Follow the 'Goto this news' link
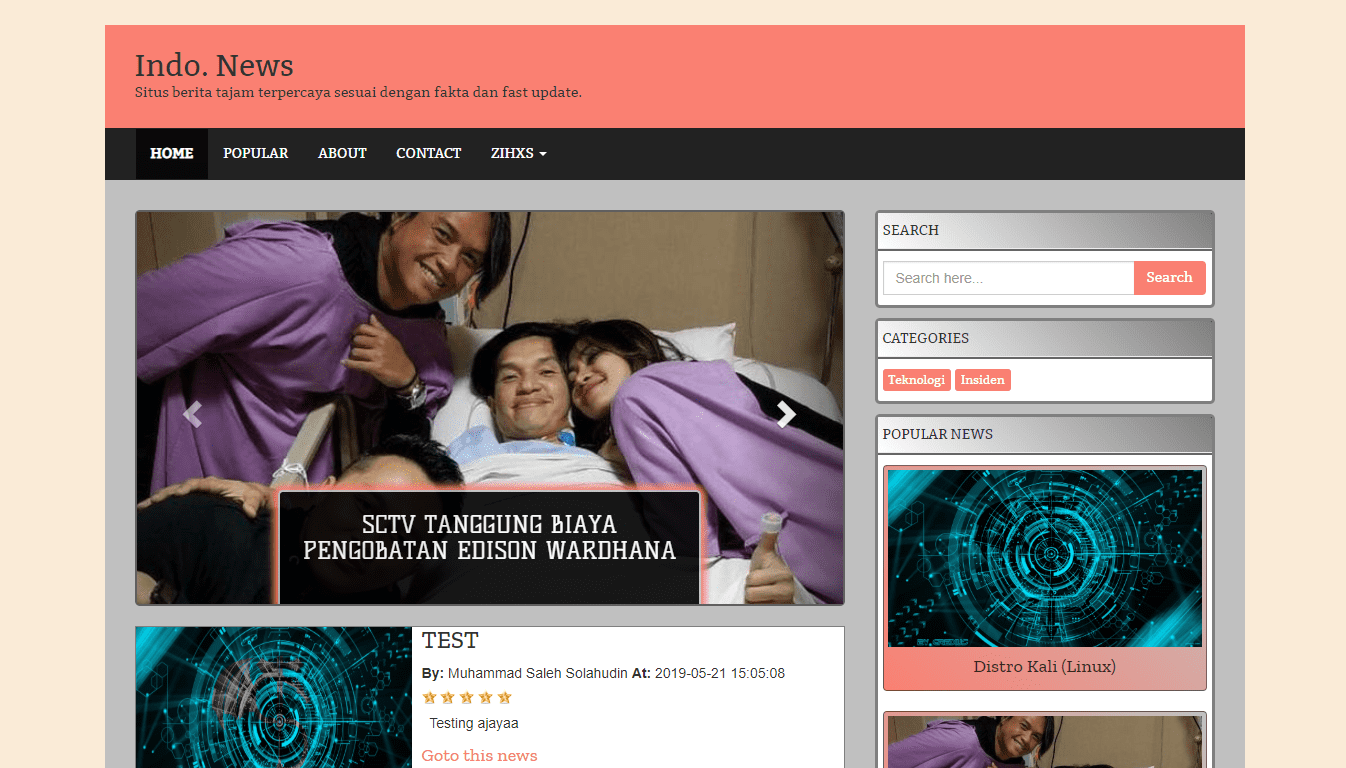 click(479, 756)
